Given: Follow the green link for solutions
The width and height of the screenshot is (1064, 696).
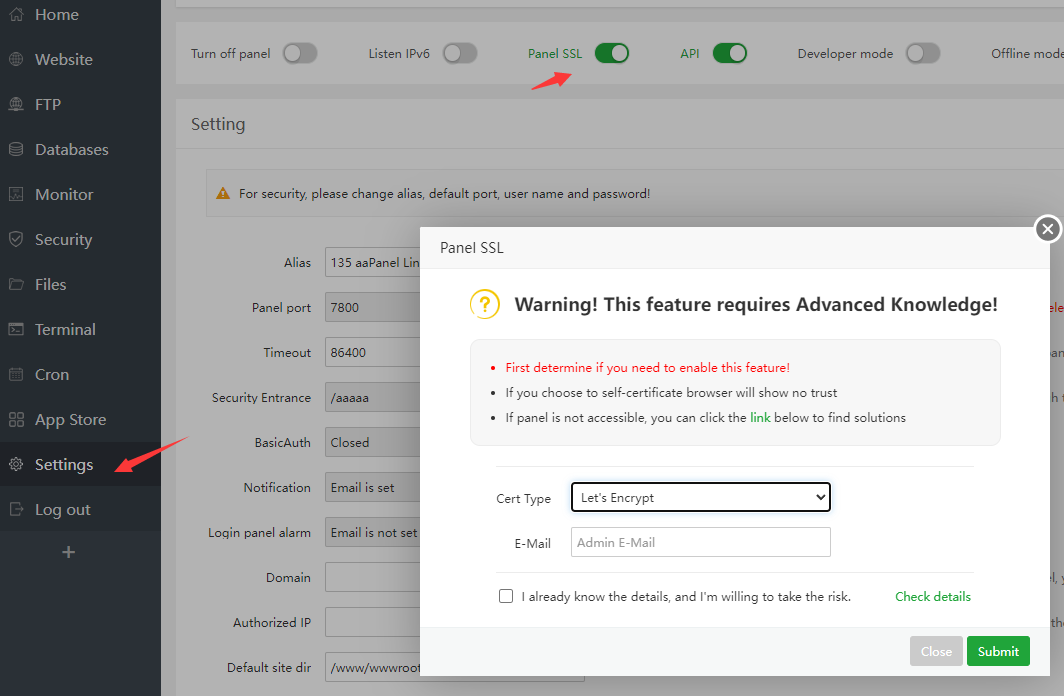Looking at the screenshot, I should pos(760,417).
